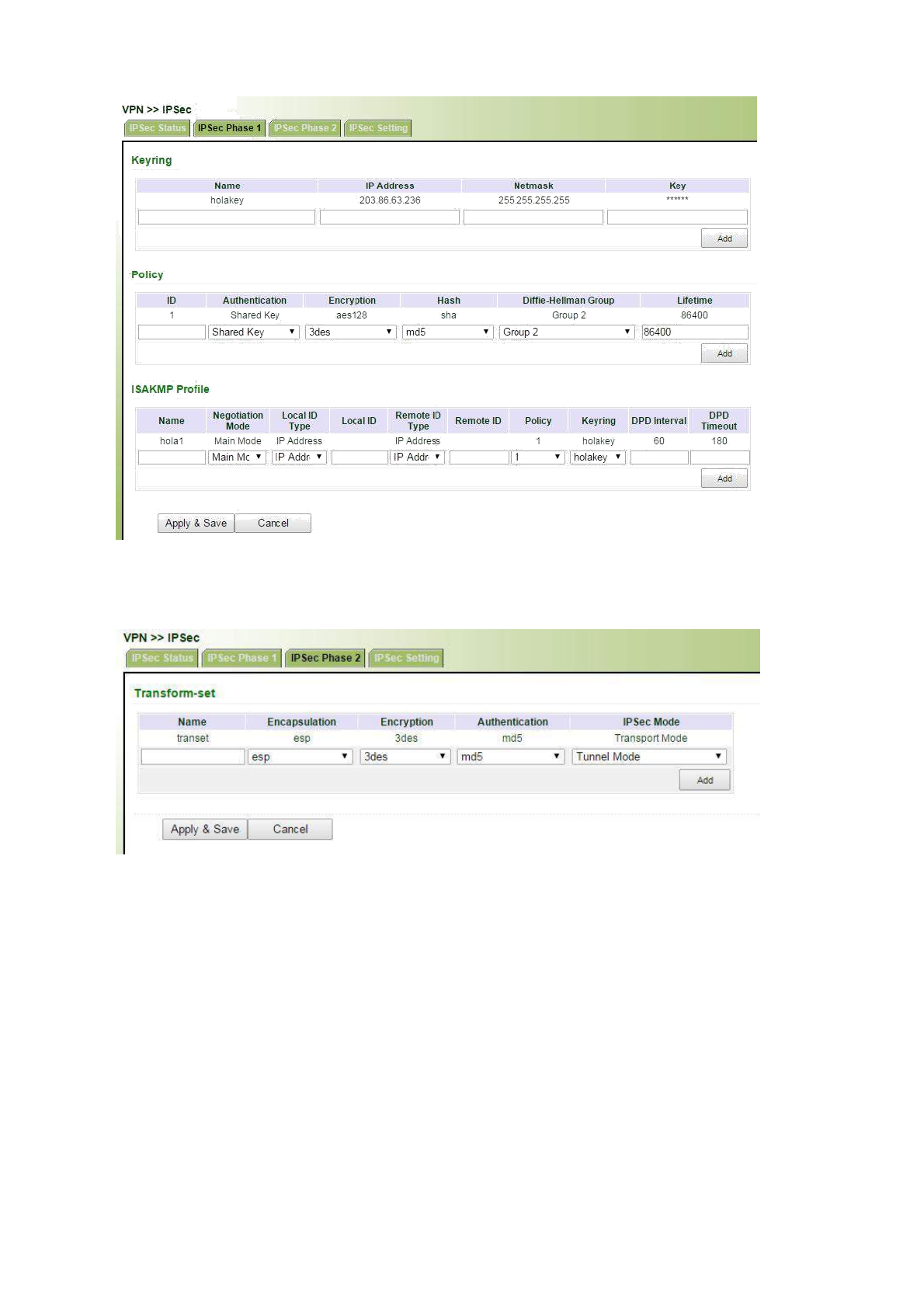Click Apply & Save in Phase 2 panel
The height and width of the screenshot is (1308, 924).
[x=205, y=830]
